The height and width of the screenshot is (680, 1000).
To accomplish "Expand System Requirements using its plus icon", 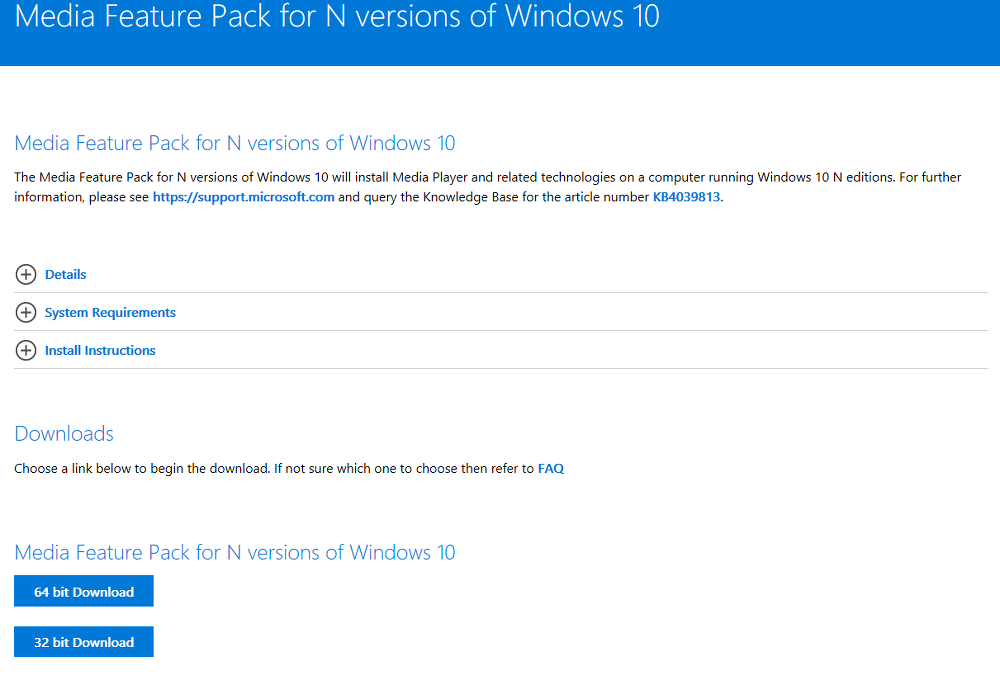I will [26, 313].
